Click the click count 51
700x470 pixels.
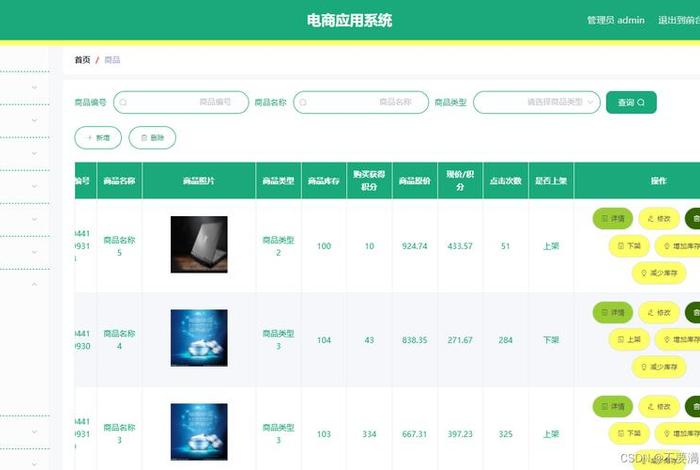coord(505,246)
